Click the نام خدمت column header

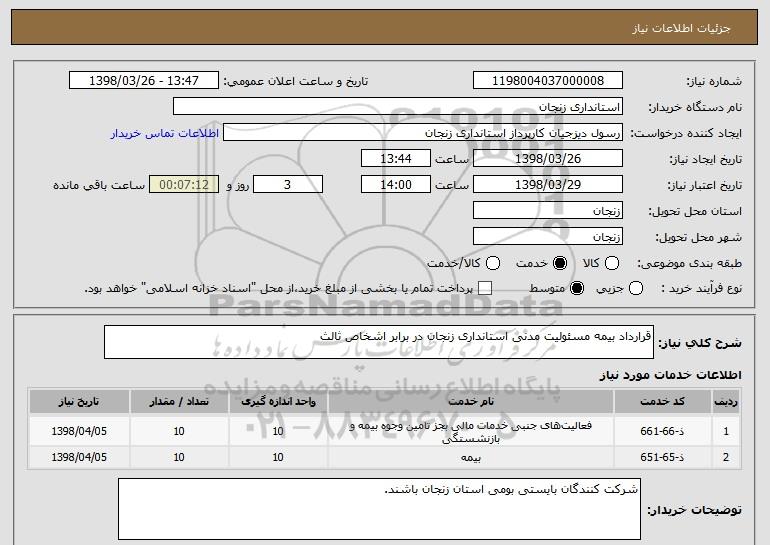(x=470, y=402)
